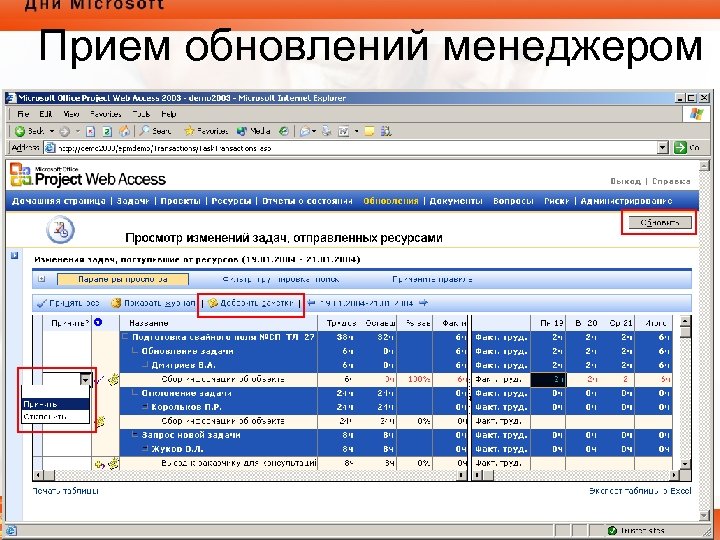Image resolution: width=720 pixels, height=540 pixels.
Task: Open the Help menu
Action: (169, 114)
